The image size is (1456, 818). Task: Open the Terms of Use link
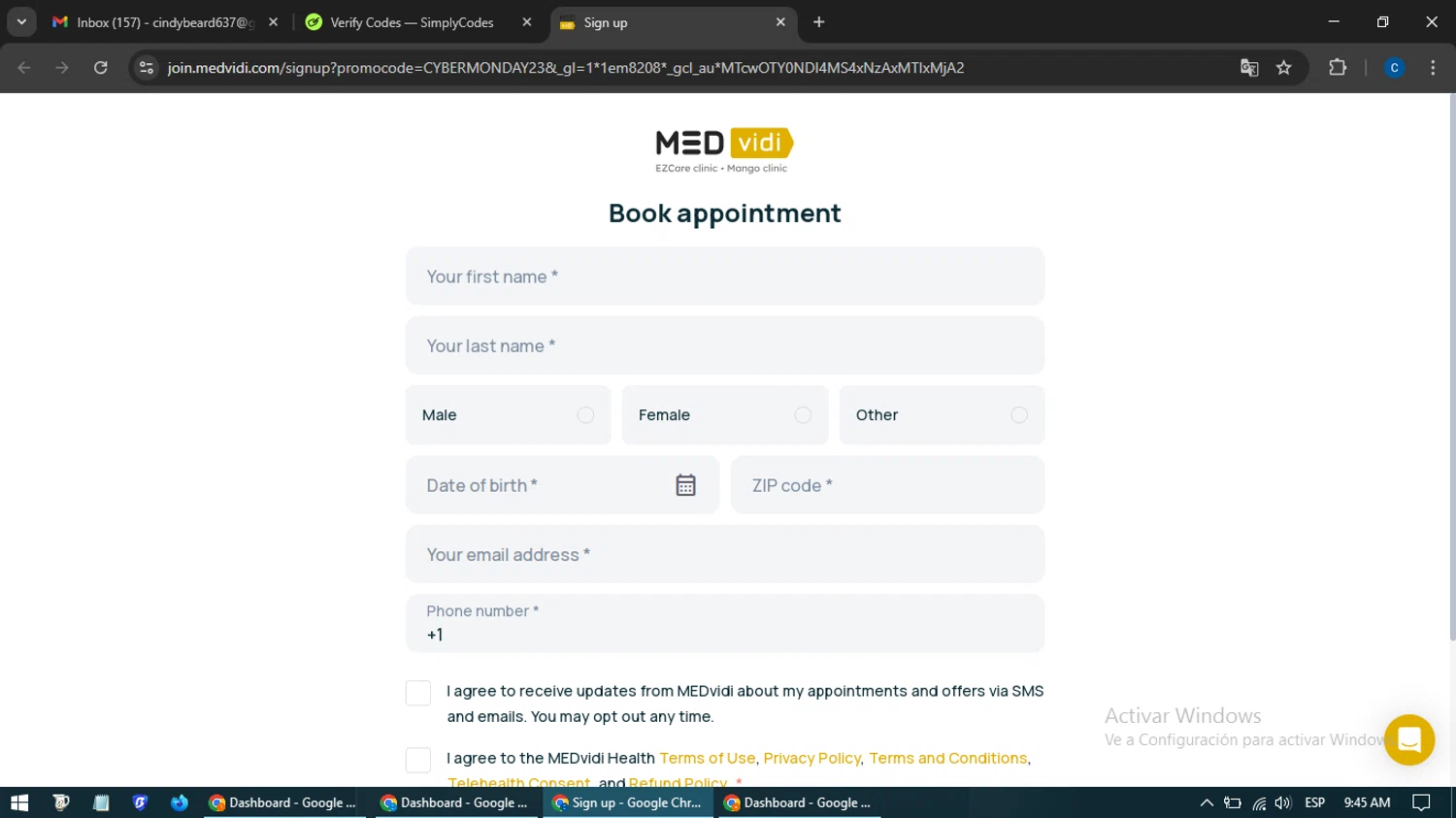coord(708,759)
